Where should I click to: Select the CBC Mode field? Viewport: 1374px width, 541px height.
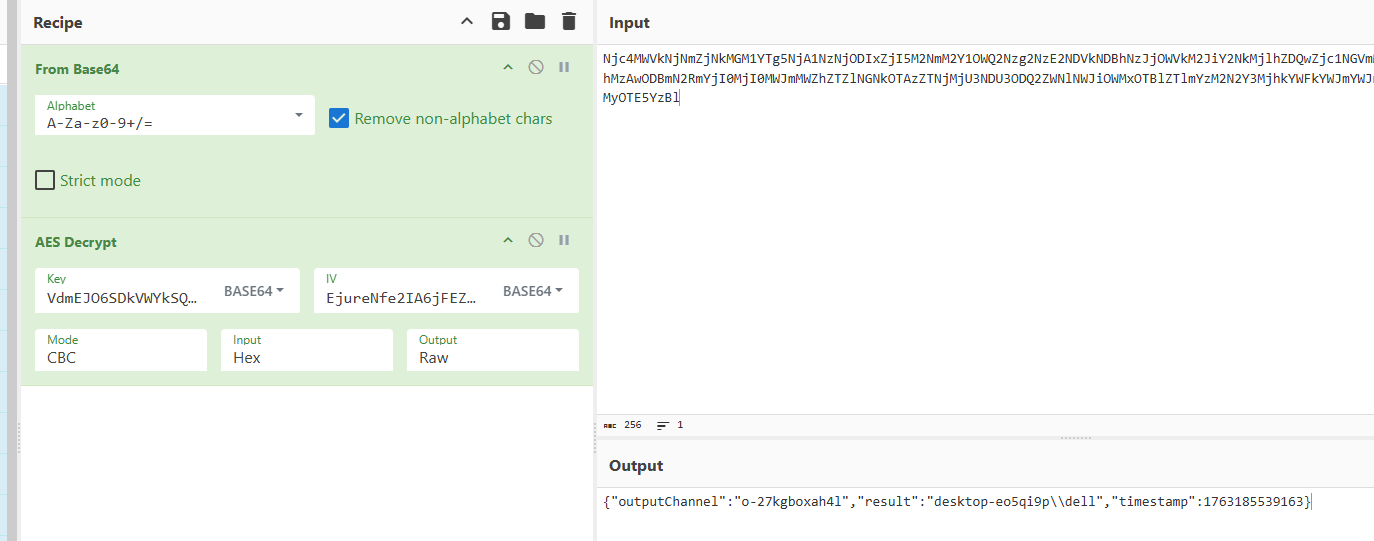[120, 350]
